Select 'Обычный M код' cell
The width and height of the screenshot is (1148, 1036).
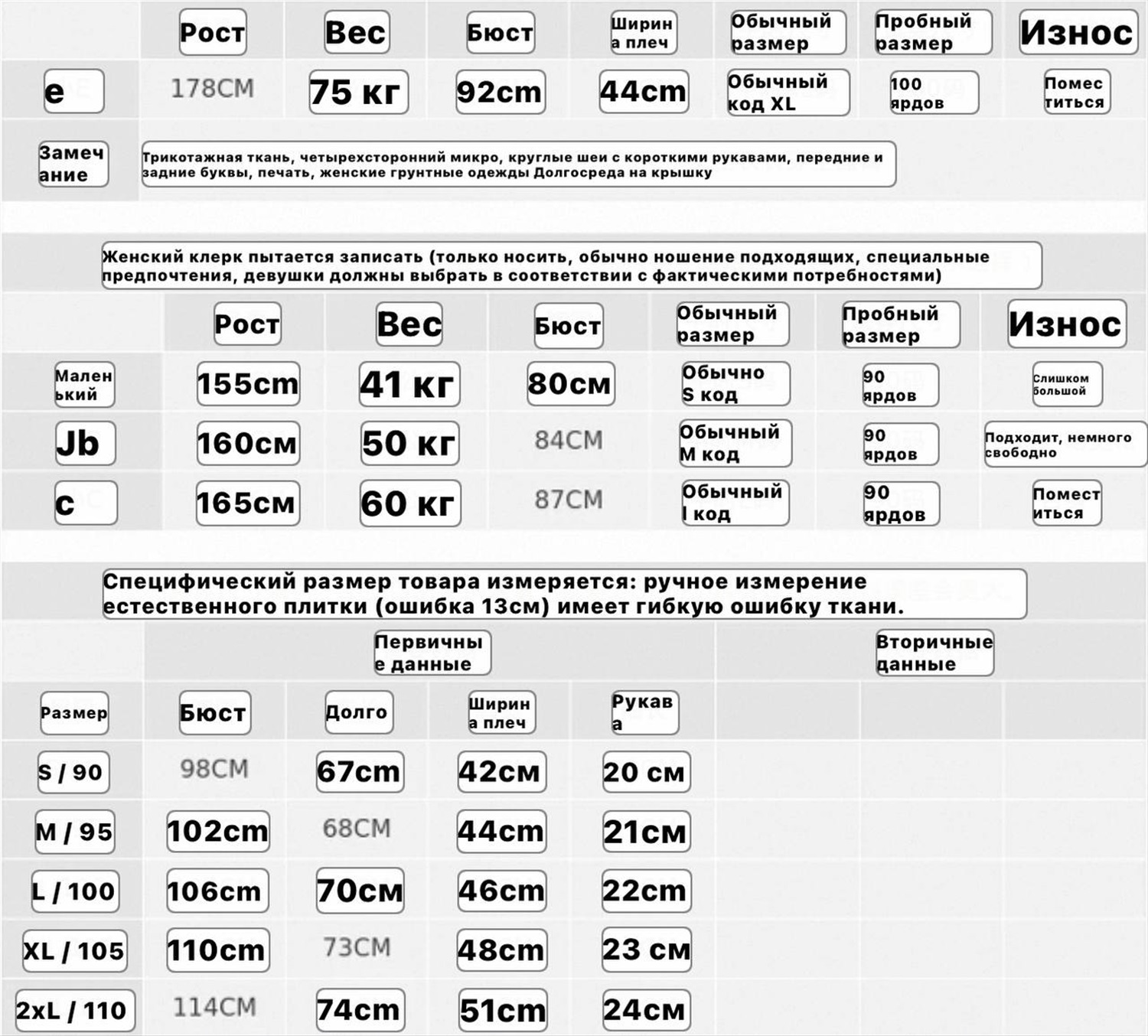coord(735,443)
